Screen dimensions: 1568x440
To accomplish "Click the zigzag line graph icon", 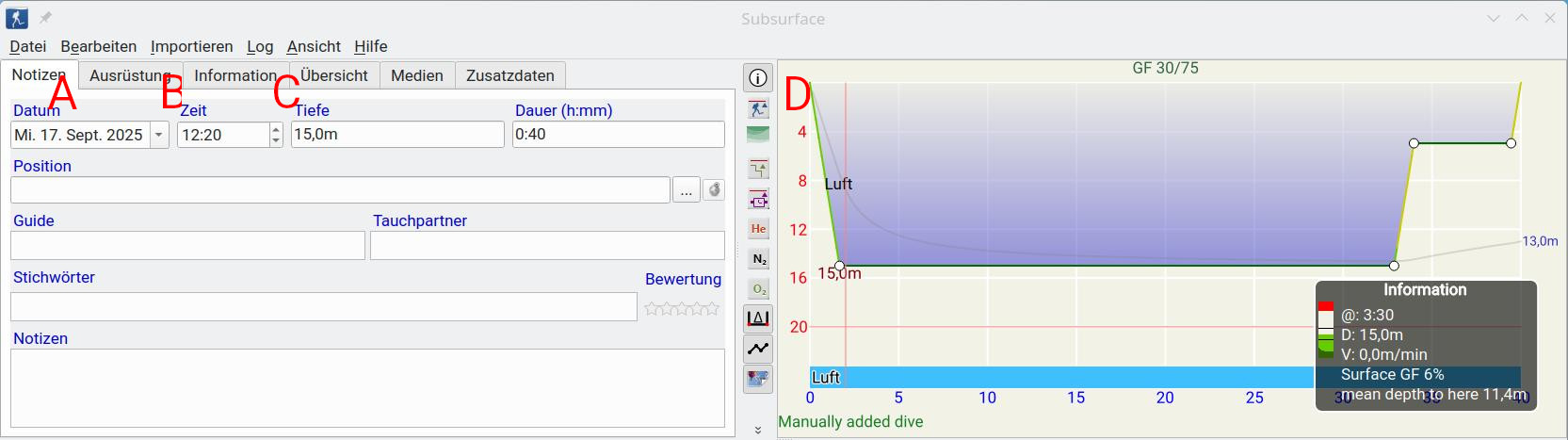I will [x=758, y=349].
